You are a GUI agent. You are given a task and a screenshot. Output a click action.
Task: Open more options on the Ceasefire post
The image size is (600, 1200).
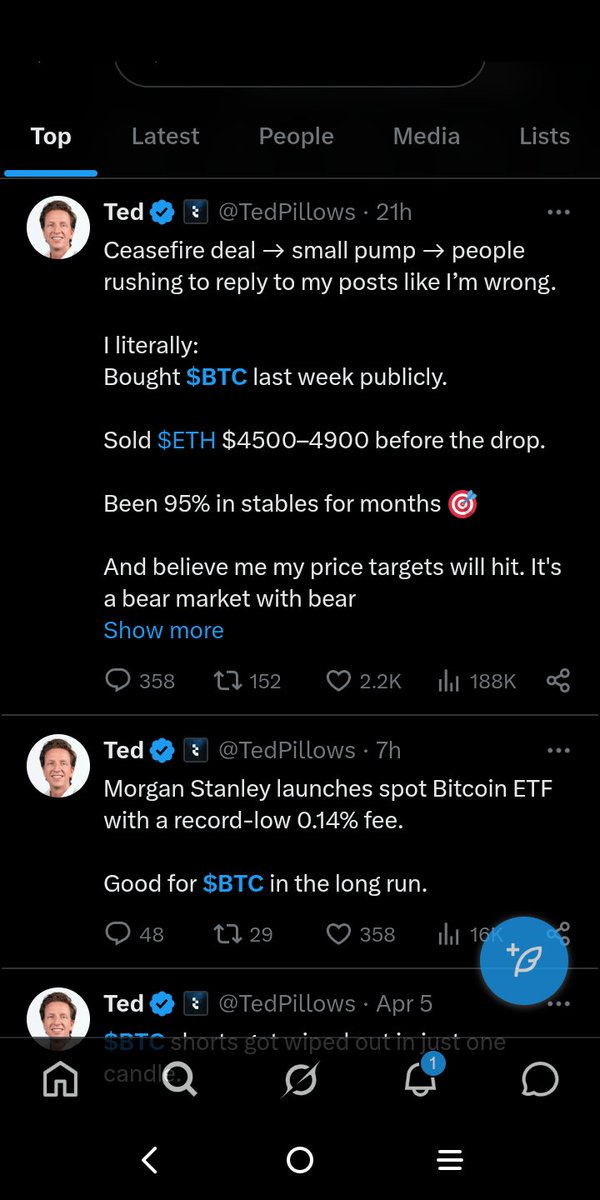[x=558, y=212]
